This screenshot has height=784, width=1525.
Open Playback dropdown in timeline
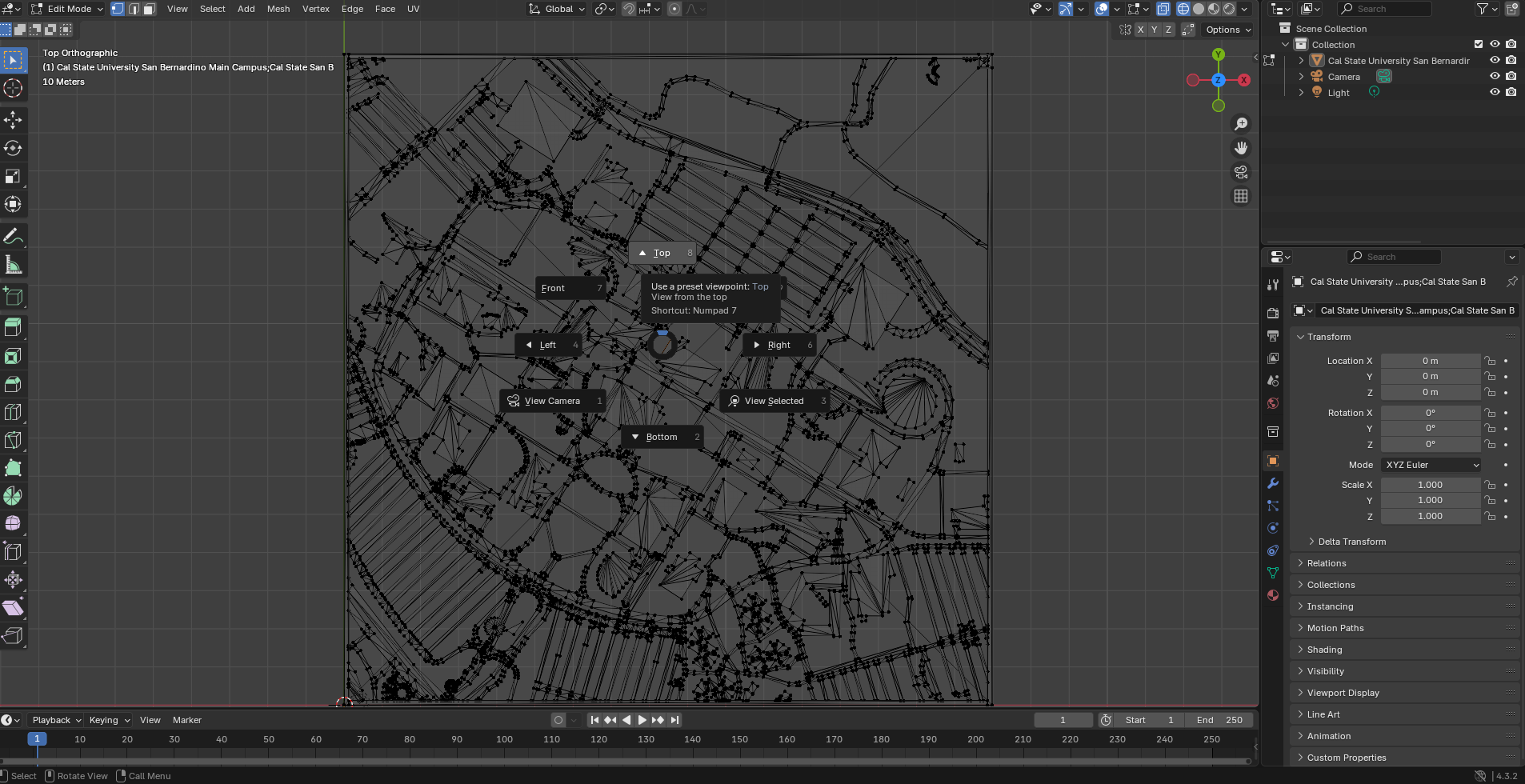point(56,720)
